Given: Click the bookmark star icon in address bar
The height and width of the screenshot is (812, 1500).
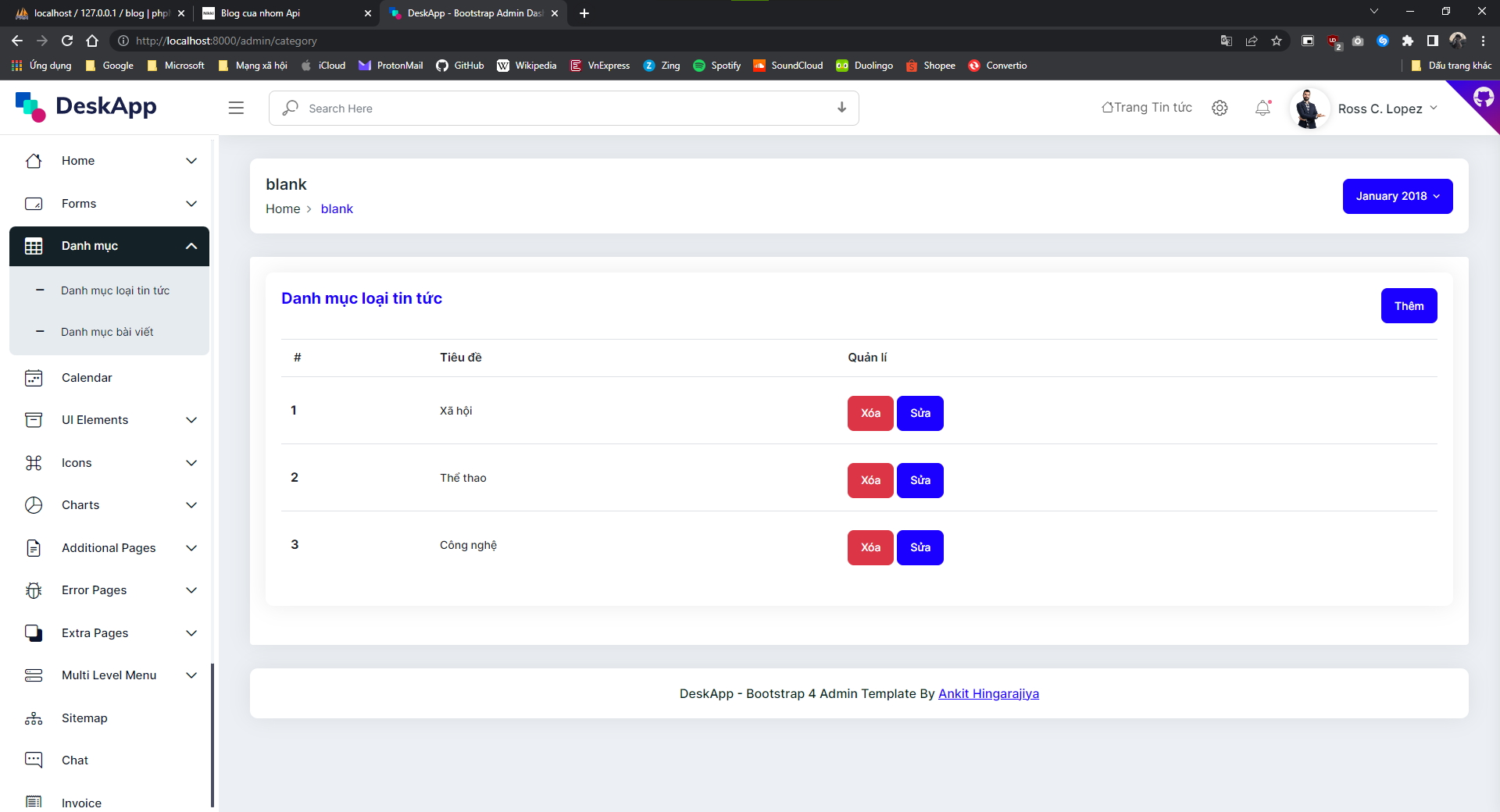Looking at the screenshot, I should [1277, 41].
